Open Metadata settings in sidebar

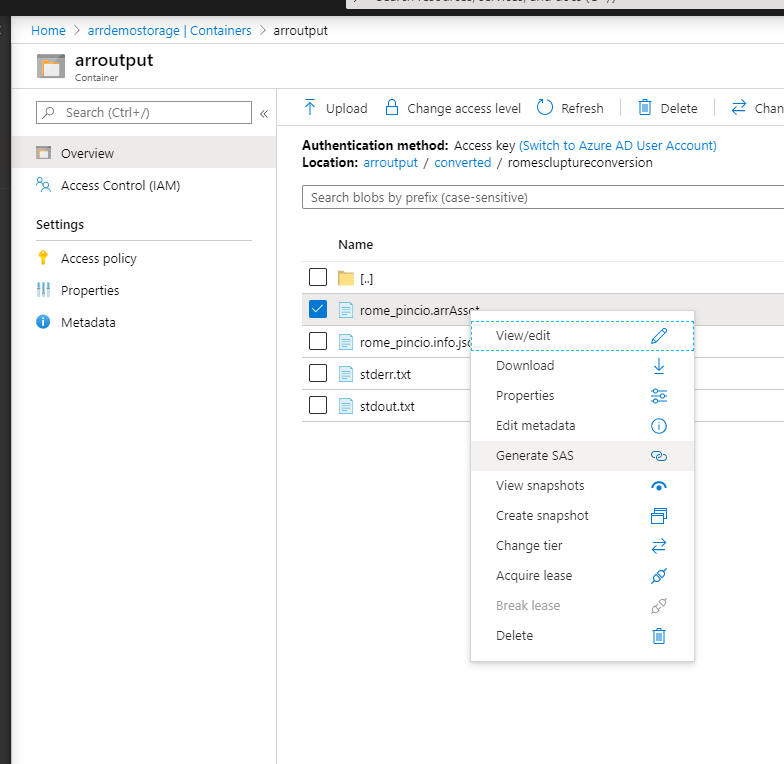tap(144, 322)
